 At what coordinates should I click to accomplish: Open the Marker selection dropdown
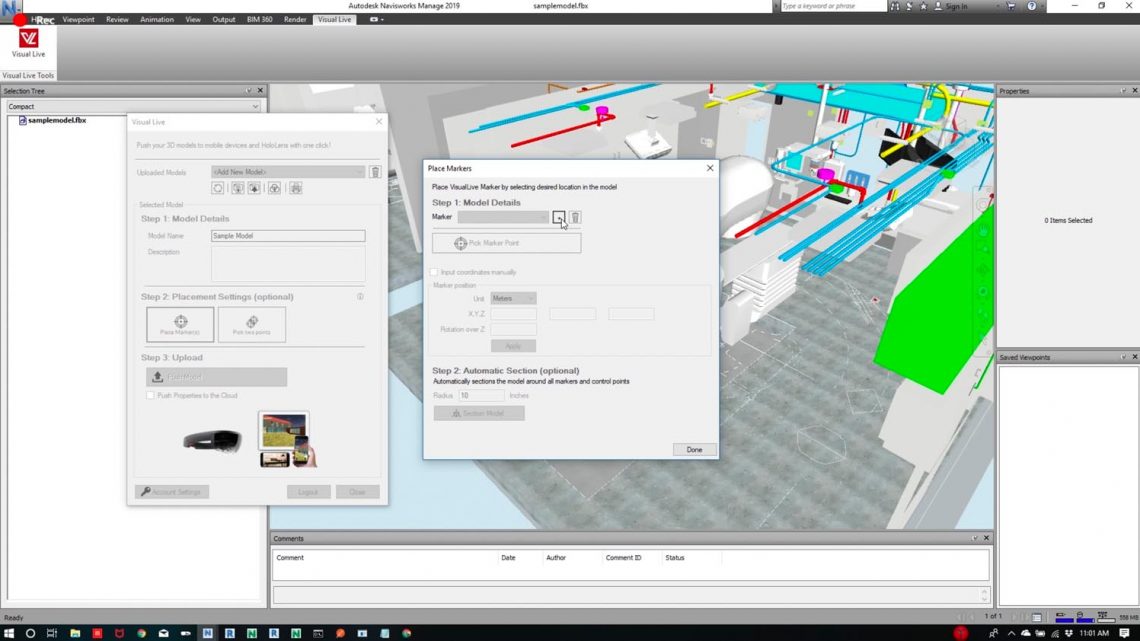point(500,217)
